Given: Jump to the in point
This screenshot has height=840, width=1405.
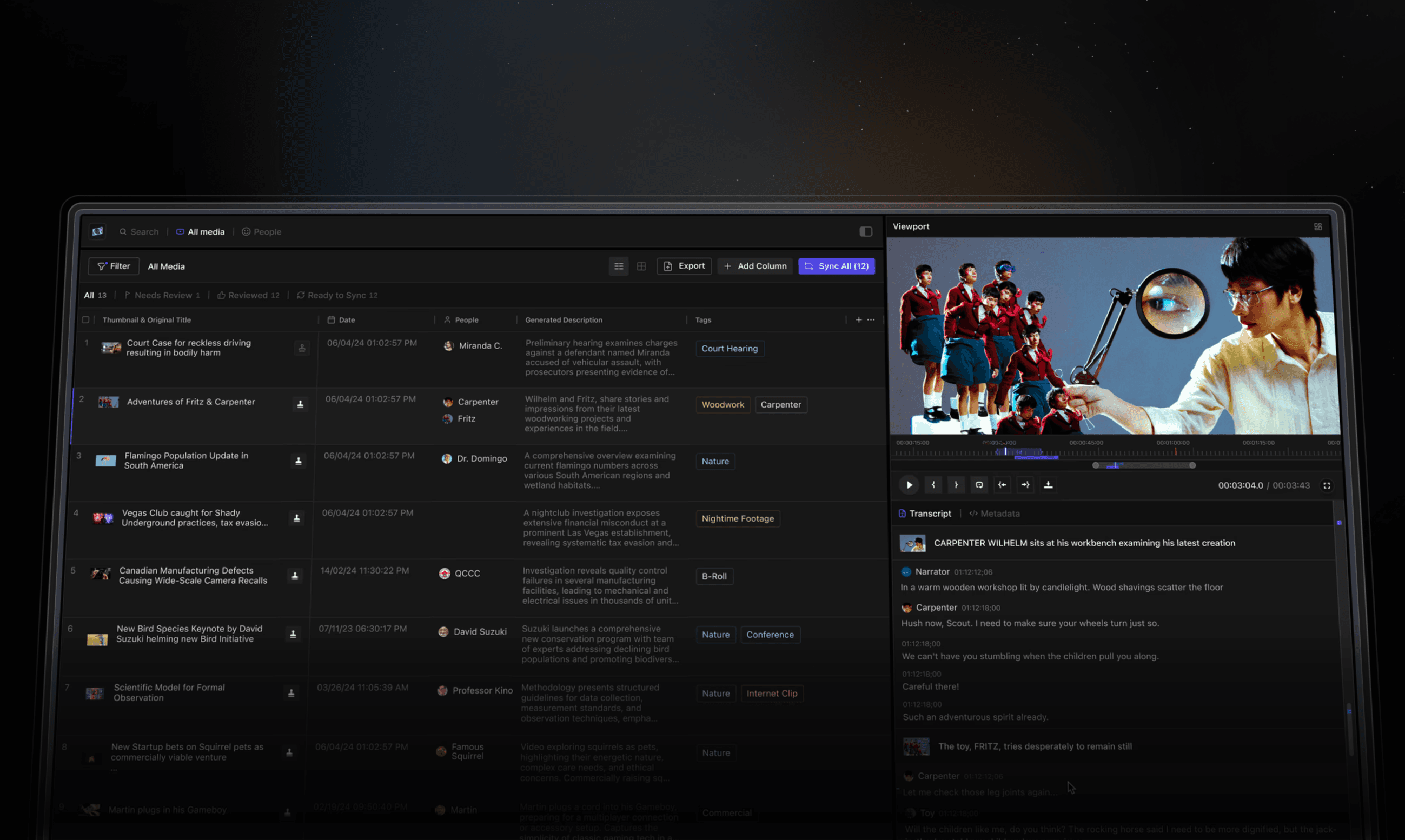Looking at the screenshot, I should 1002,485.
